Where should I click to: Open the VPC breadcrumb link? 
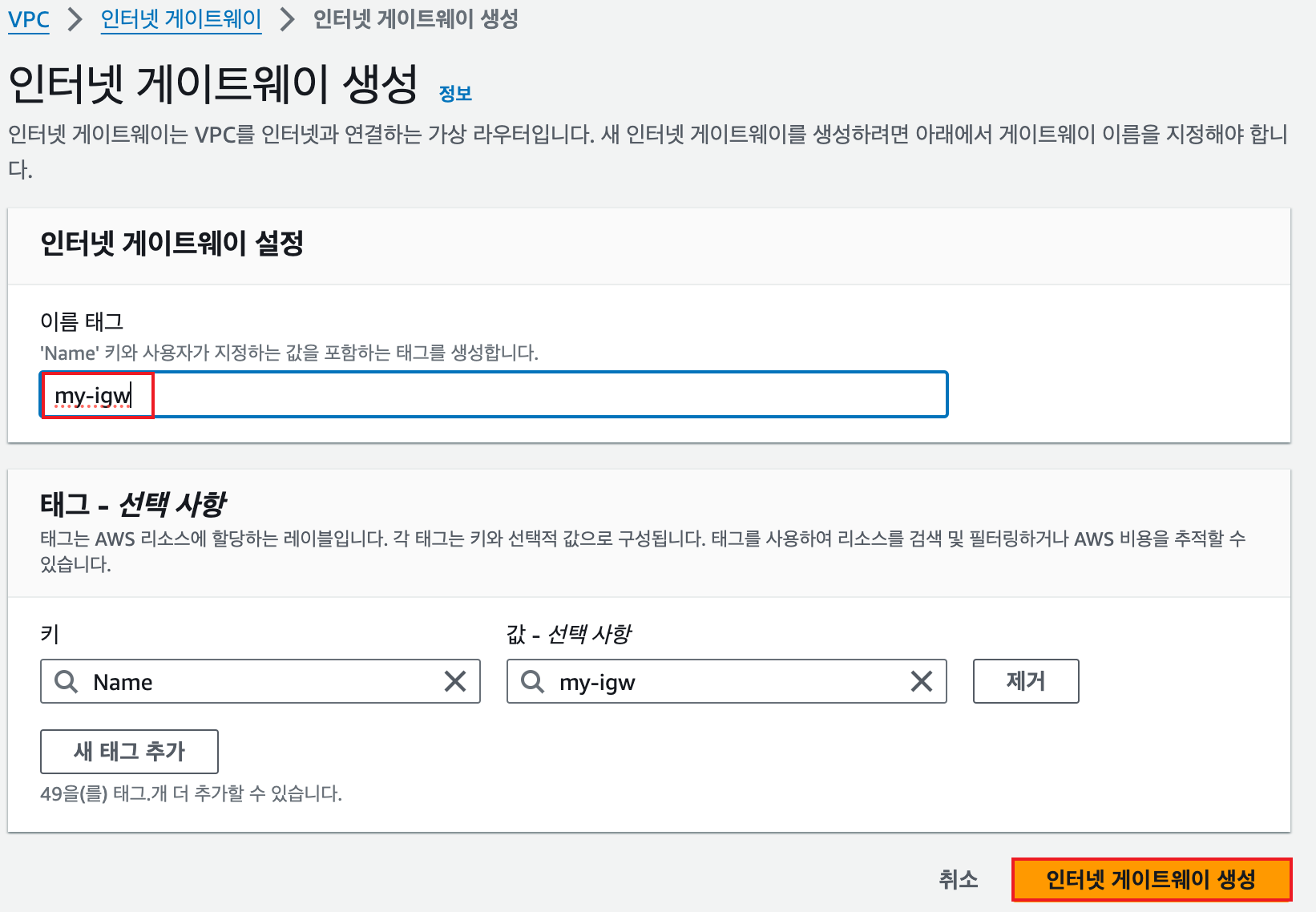coord(29,19)
